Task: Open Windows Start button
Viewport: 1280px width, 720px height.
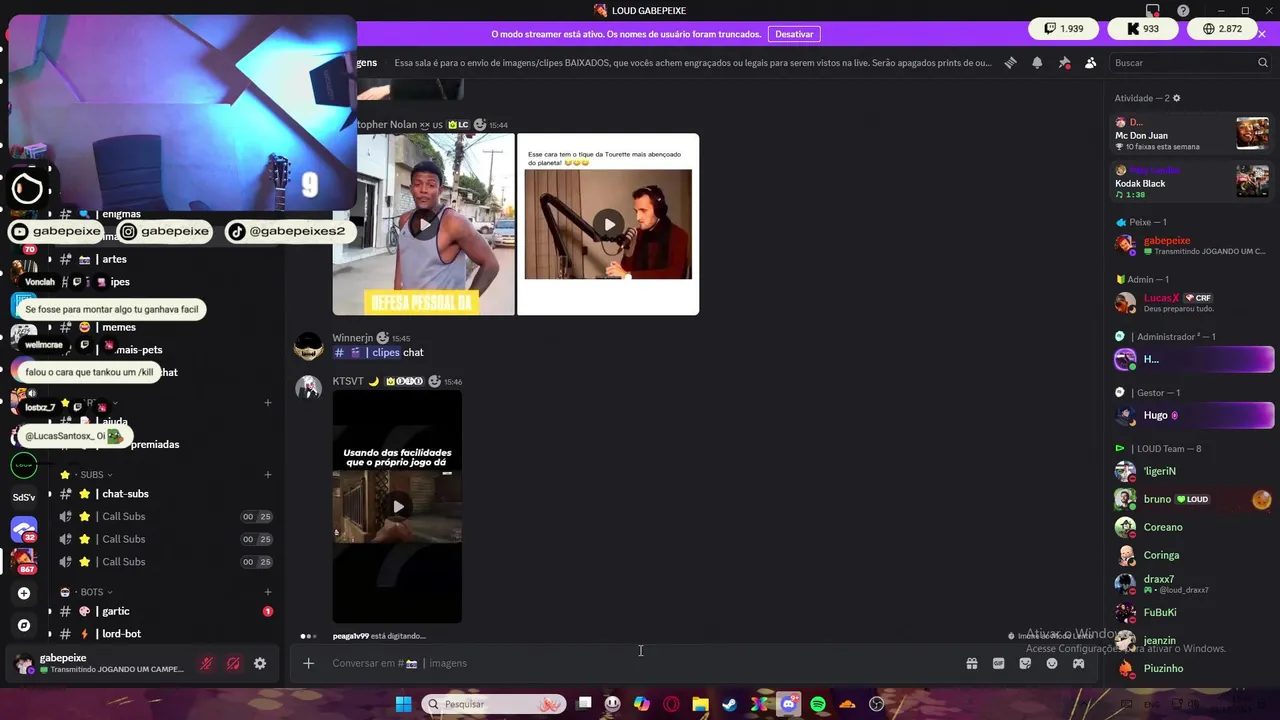Action: click(x=403, y=704)
